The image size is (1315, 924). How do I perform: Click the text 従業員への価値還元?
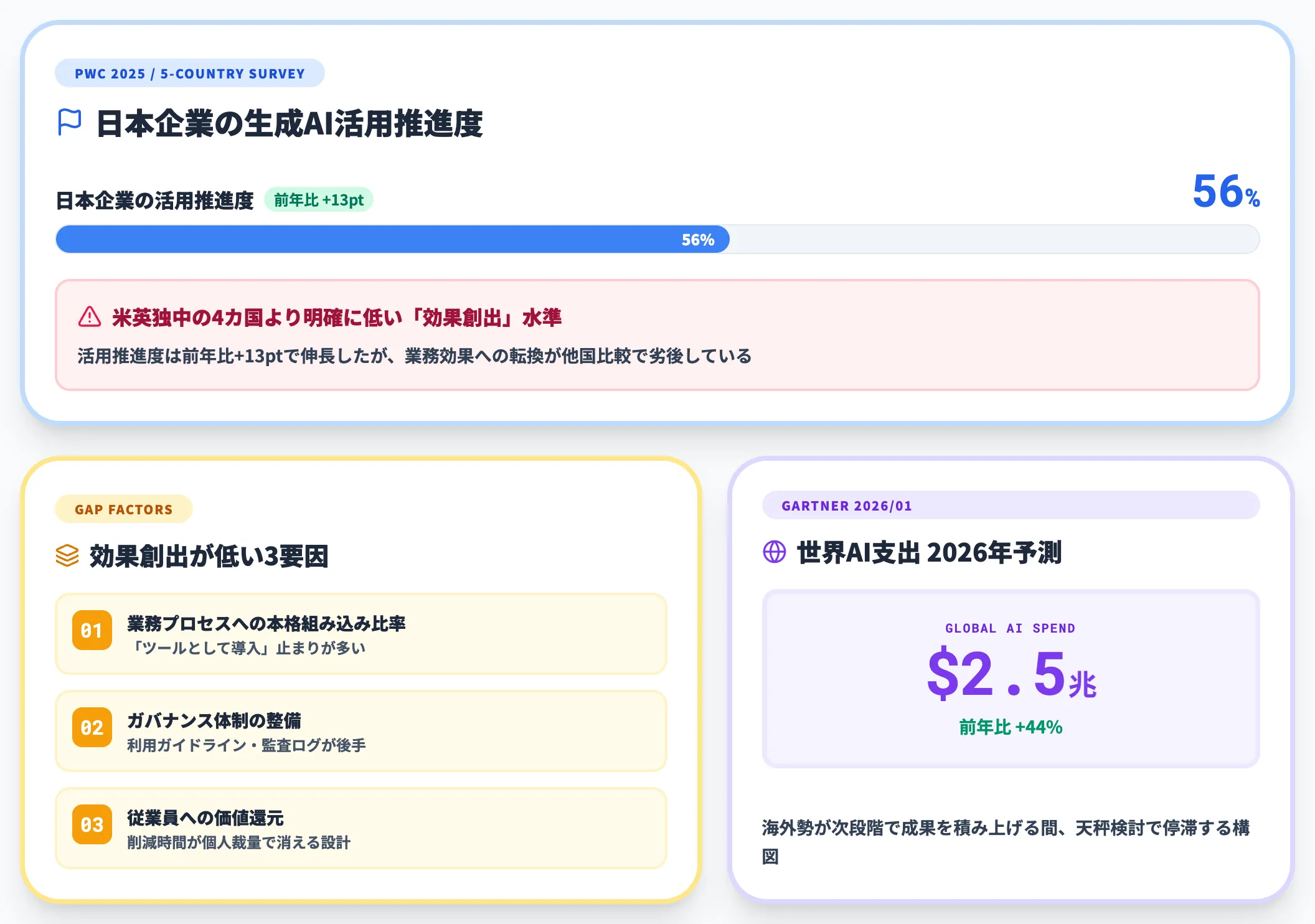click(205, 818)
